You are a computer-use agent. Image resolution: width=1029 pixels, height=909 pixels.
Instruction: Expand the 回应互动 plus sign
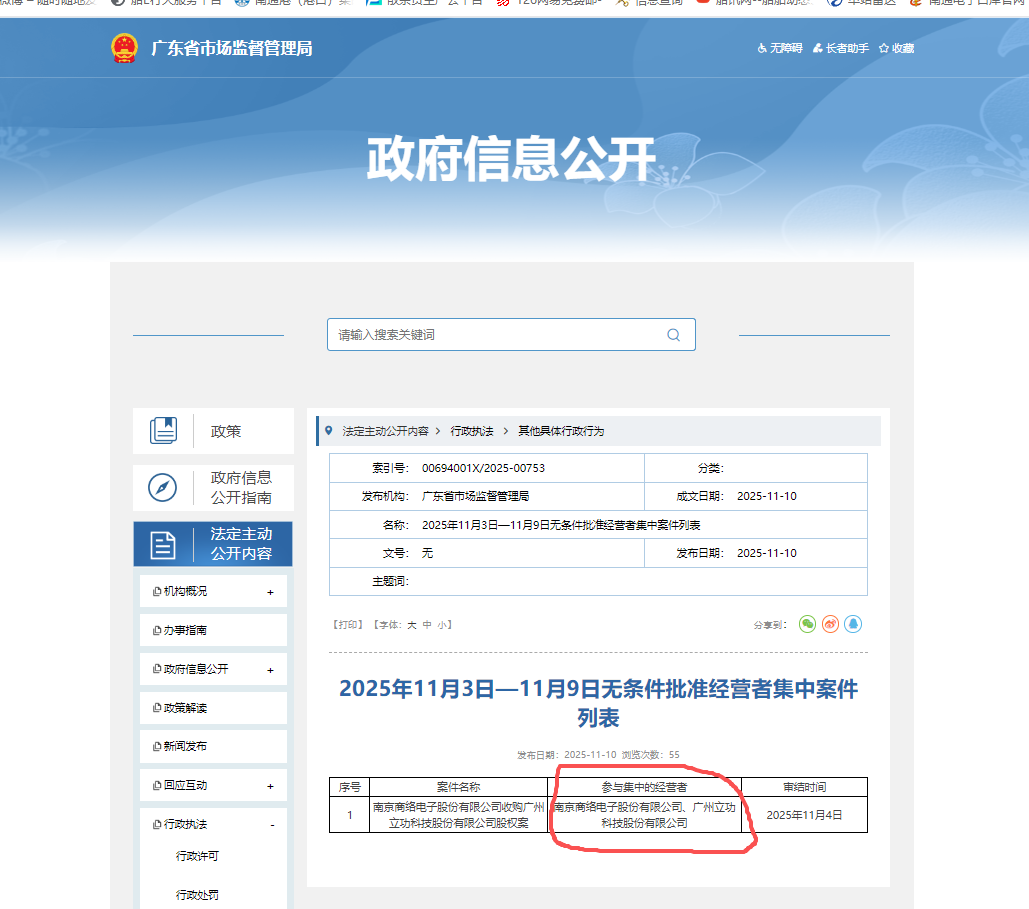tap(270, 786)
